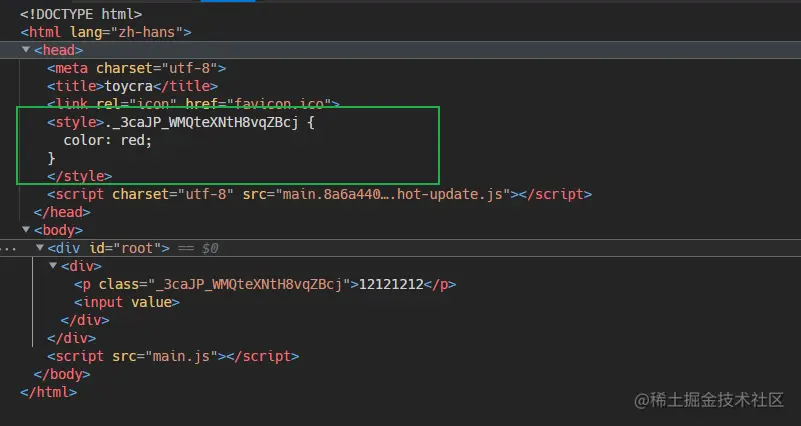The width and height of the screenshot is (801, 426).
Task: Click the closing </head> tag
Action: point(62,212)
